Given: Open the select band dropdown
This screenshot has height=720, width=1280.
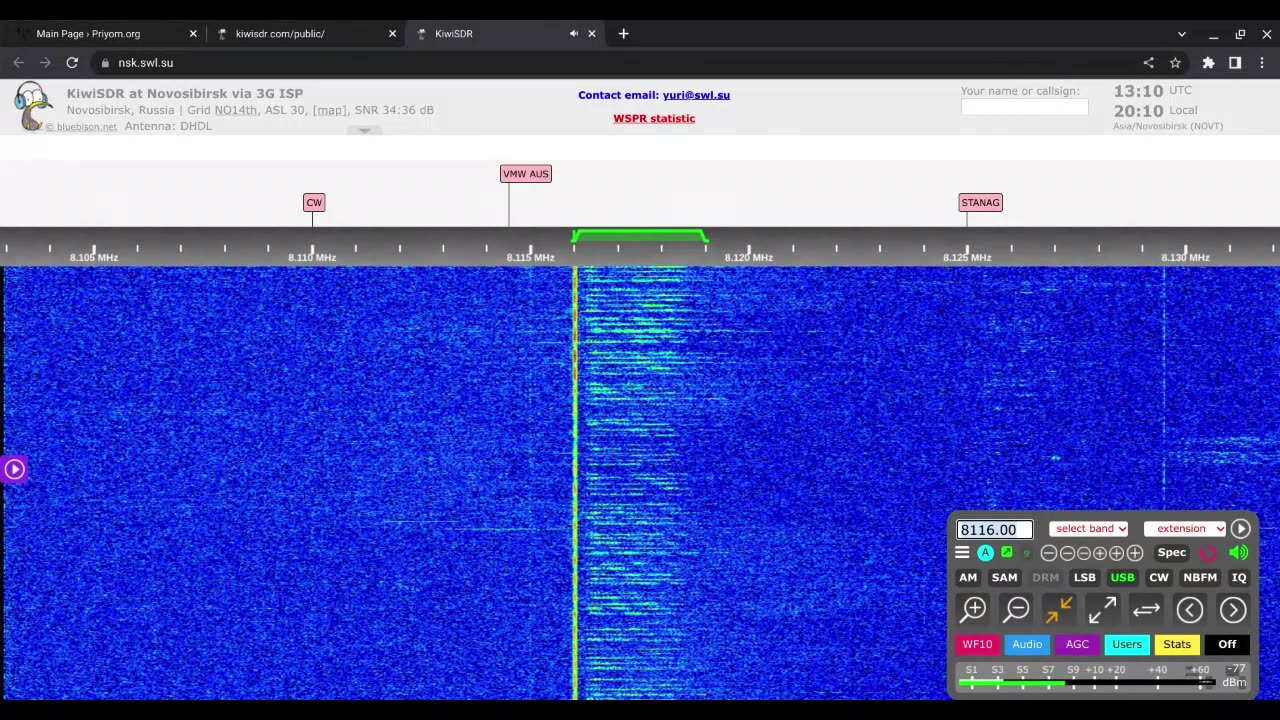Looking at the screenshot, I should tap(1089, 528).
